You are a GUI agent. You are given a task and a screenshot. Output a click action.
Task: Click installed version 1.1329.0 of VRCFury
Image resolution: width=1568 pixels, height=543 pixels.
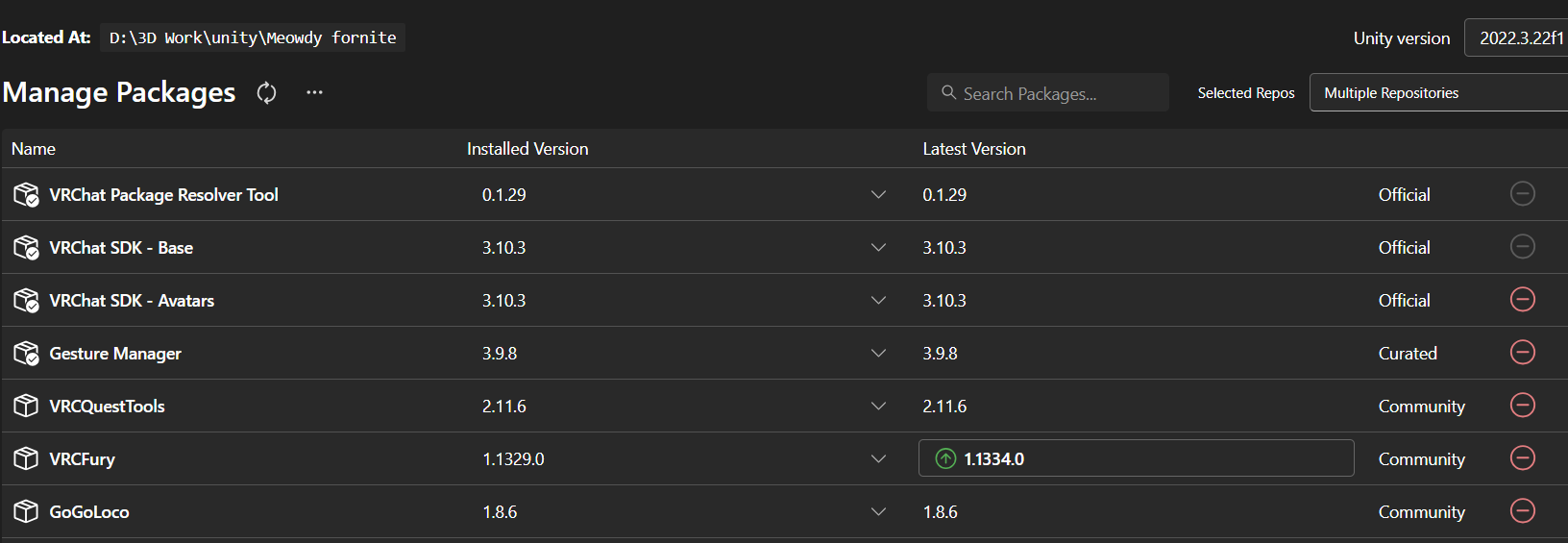click(x=513, y=459)
